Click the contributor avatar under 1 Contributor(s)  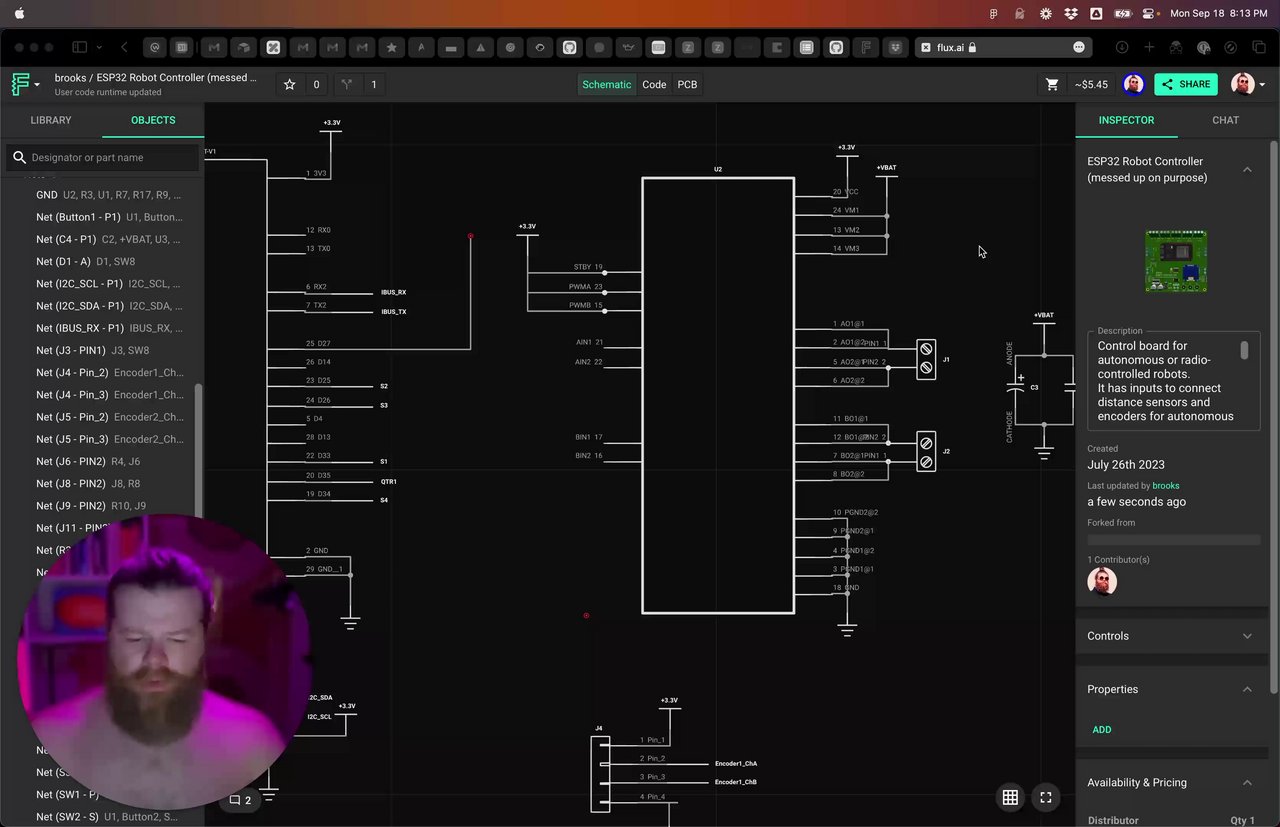1102,581
